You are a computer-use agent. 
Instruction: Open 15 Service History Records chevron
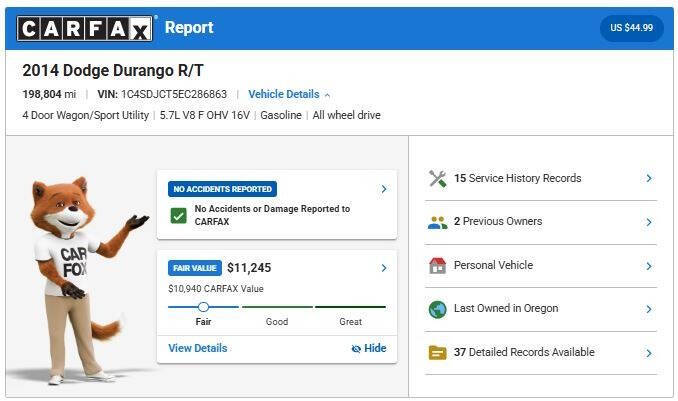649,178
